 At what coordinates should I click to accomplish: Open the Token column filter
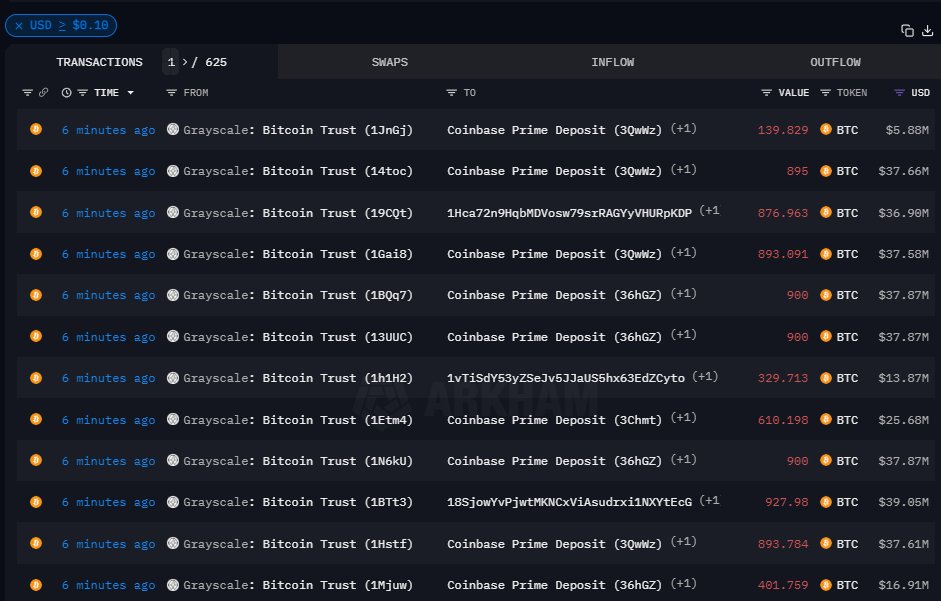pyautogui.click(x=825, y=92)
